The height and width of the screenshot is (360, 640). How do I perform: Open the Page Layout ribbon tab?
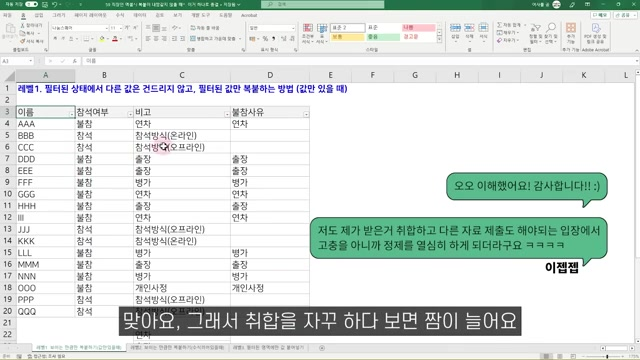tap(90, 15)
